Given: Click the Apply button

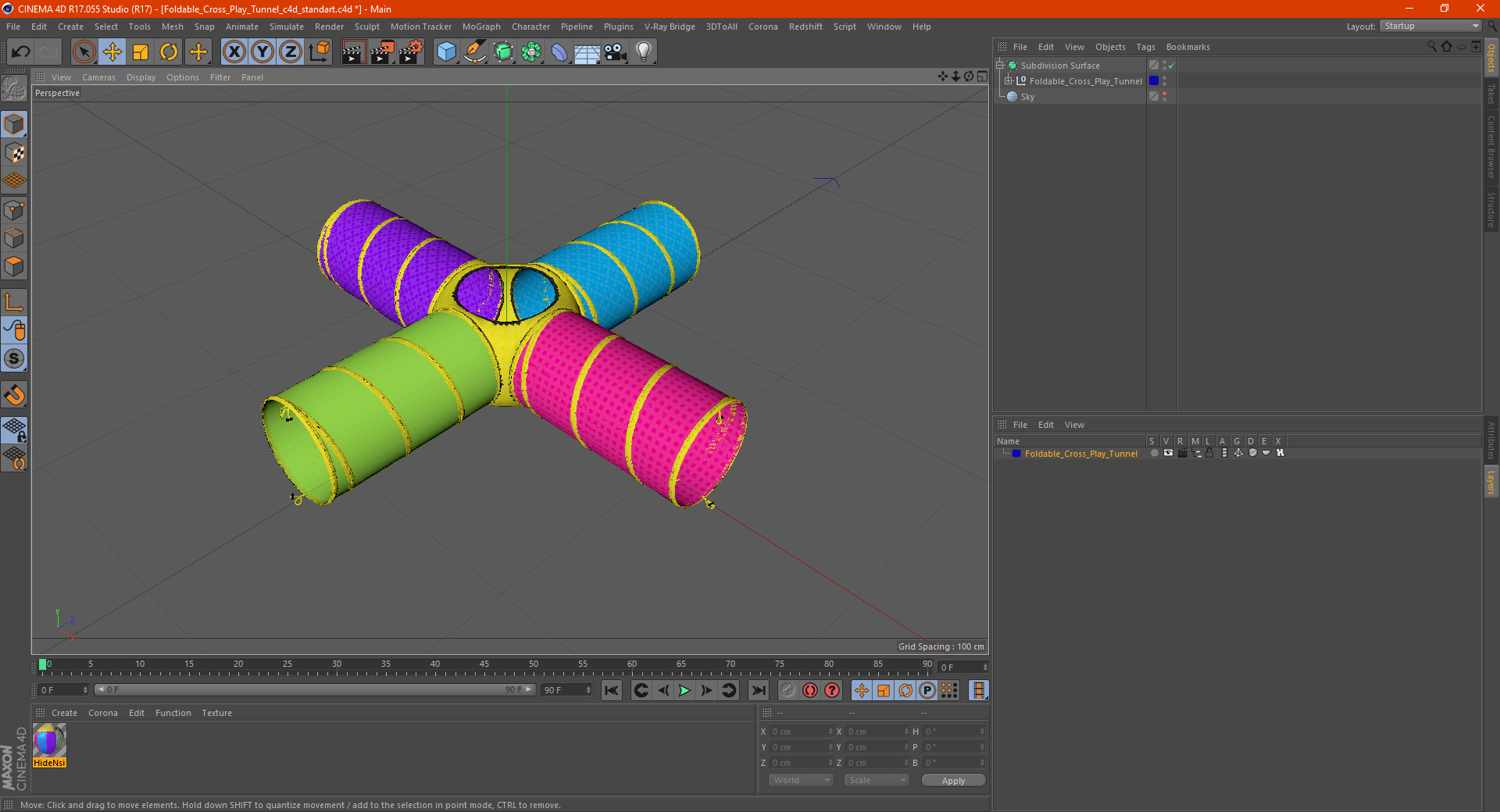Looking at the screenshot, I should coord(953,780).
